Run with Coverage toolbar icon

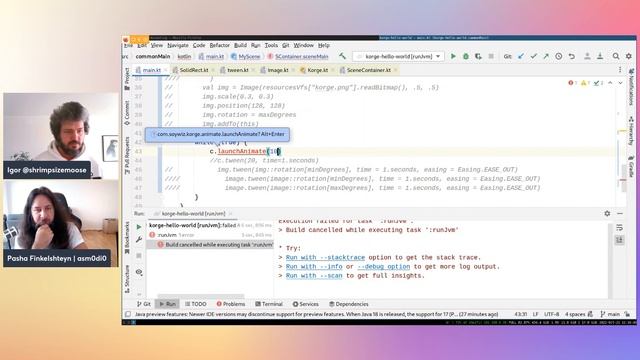(478, 56)
